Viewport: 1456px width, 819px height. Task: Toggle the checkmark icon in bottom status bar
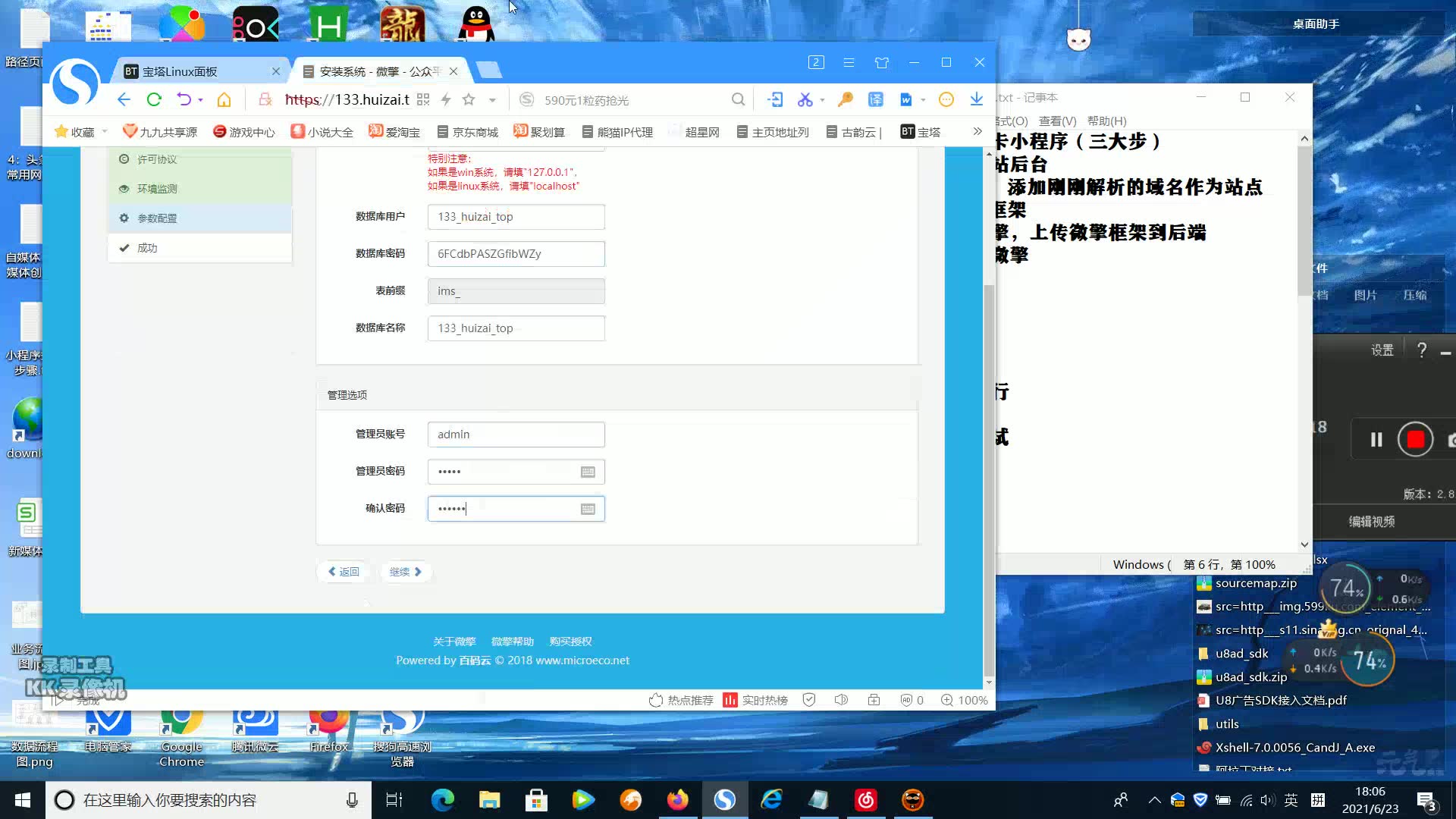pyautogui.click(x=808, y=700)
